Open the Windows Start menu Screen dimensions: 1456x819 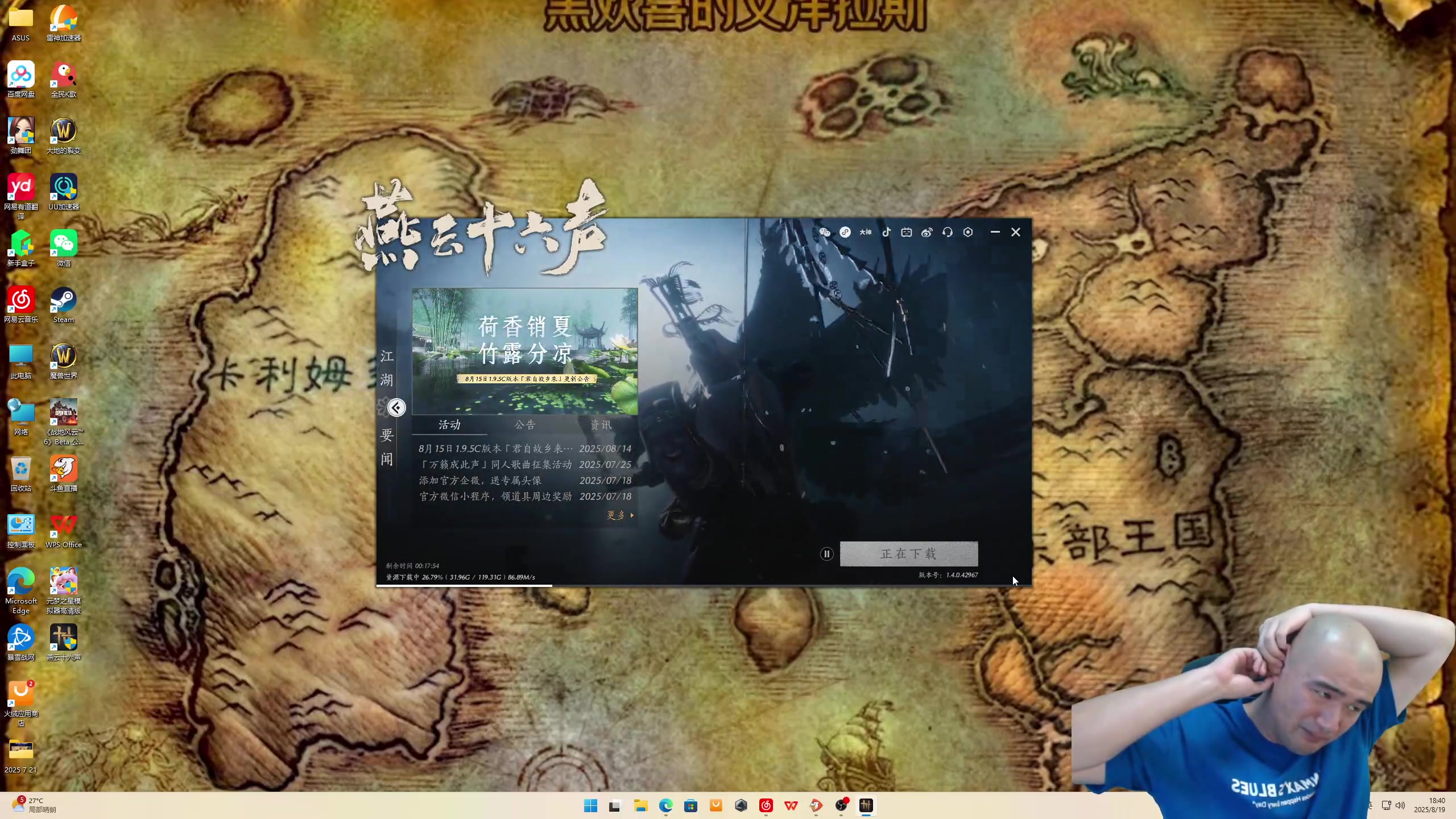click(x=590, y=805)
